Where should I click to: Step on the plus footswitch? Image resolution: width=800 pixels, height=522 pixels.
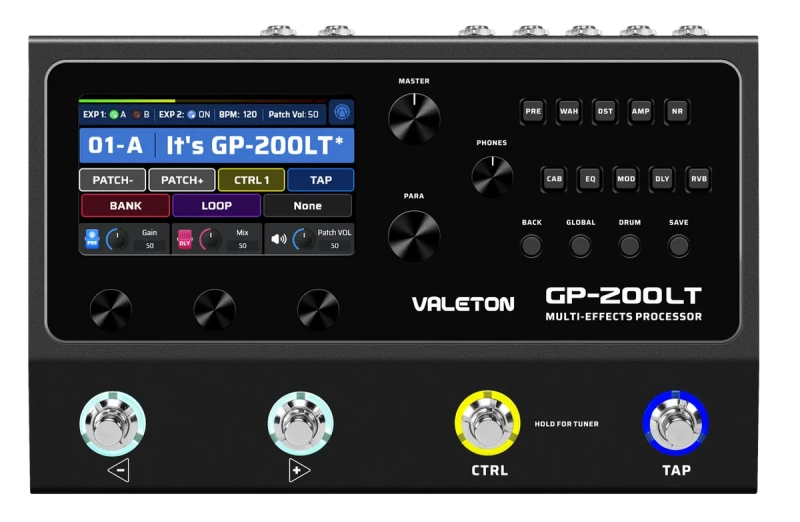[x=301, y=424]
